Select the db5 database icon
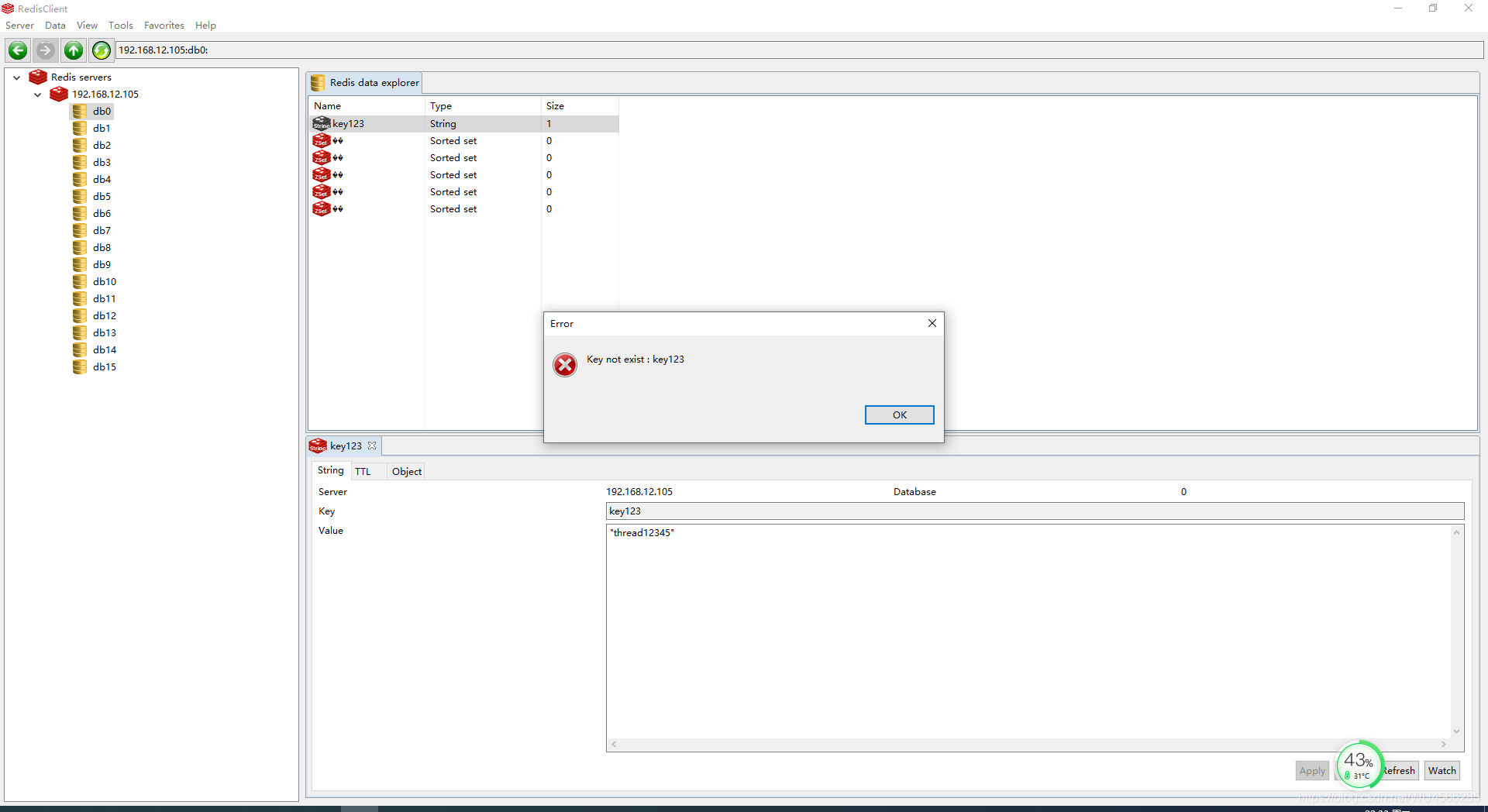The image size is (1488, 812). click(80, 196)
